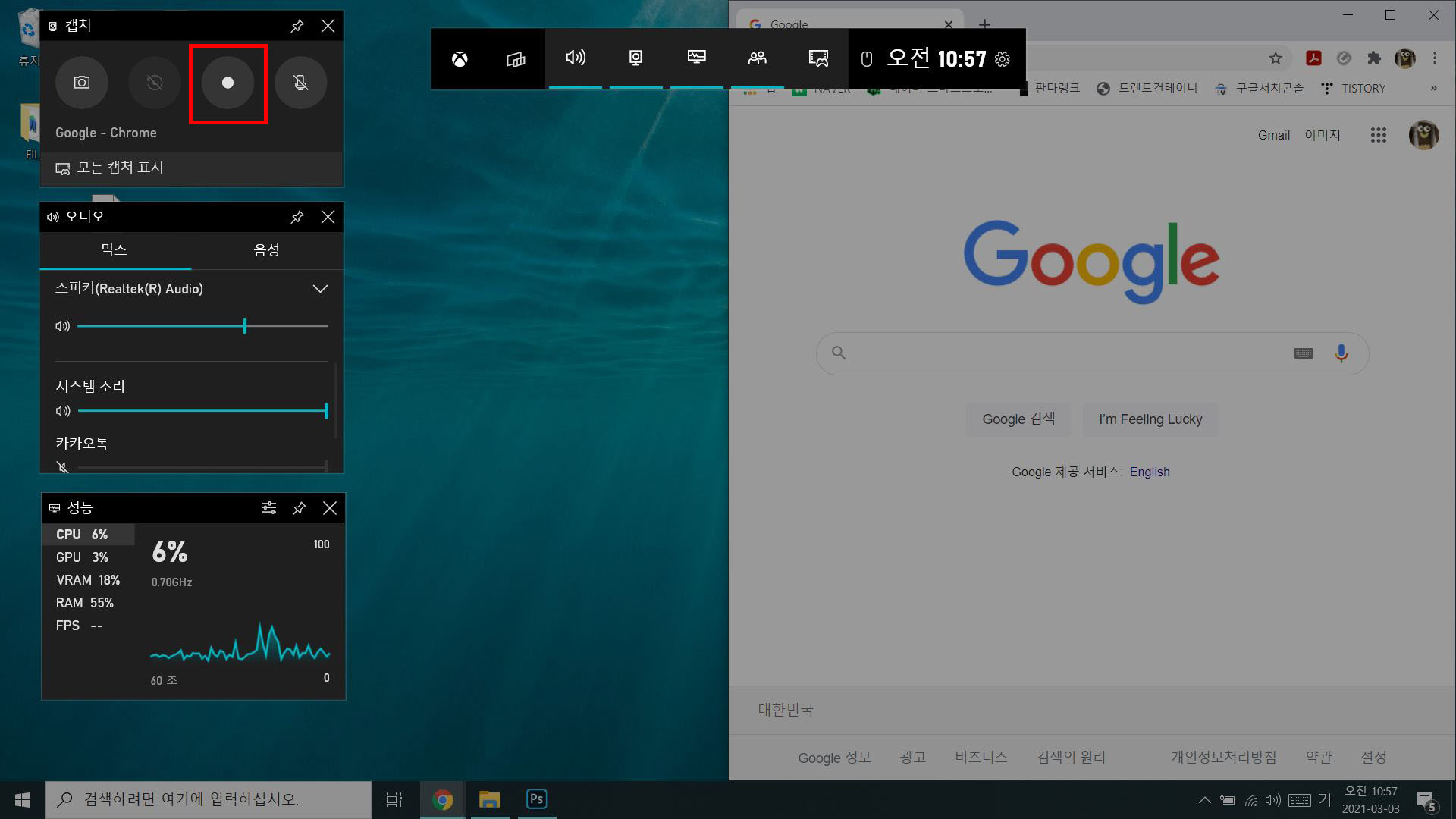Image resolution: width=1456 pixels, height=819 pixels.
Task: Toggle microphone in Capture widget
Action: (x=300, y=83)
